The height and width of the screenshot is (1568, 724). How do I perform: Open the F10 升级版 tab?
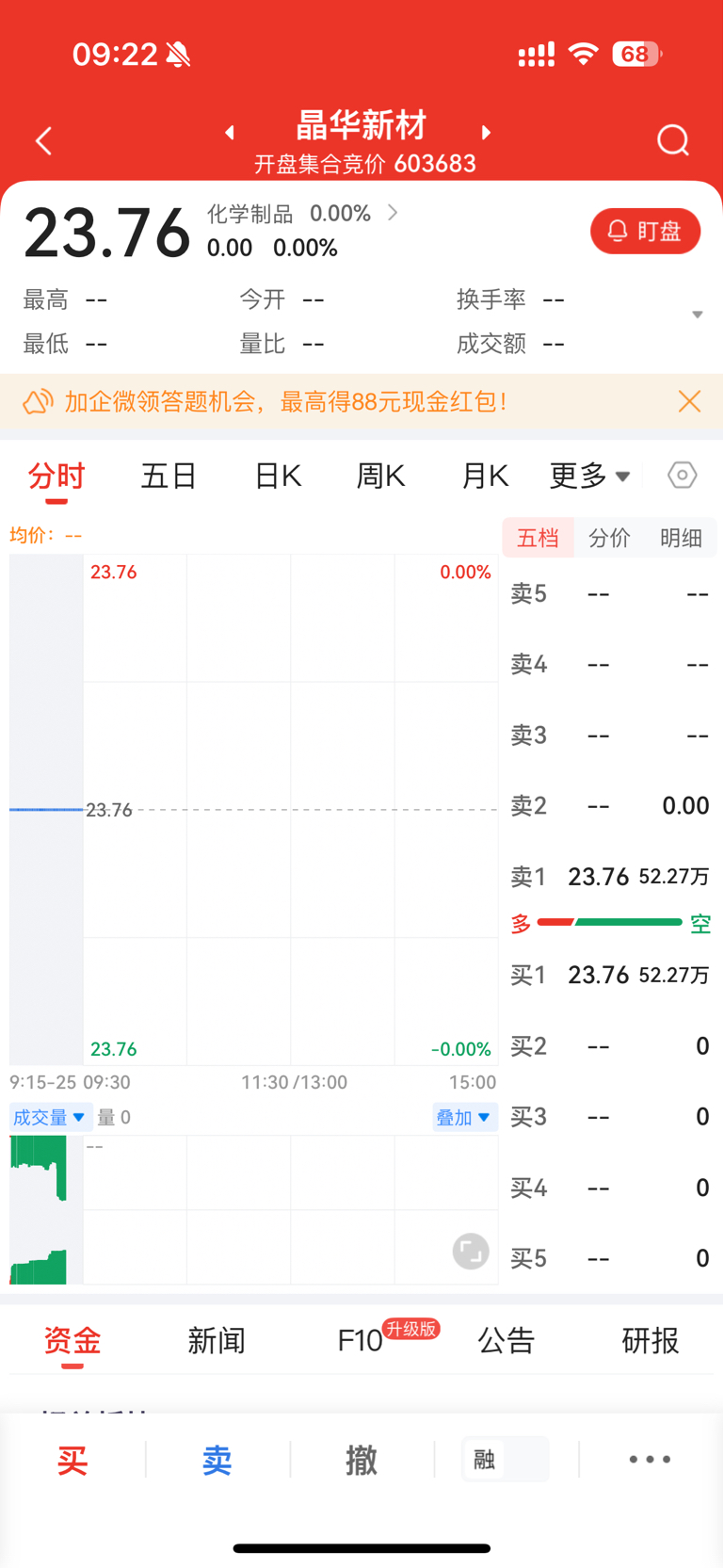coord(388,1337)
